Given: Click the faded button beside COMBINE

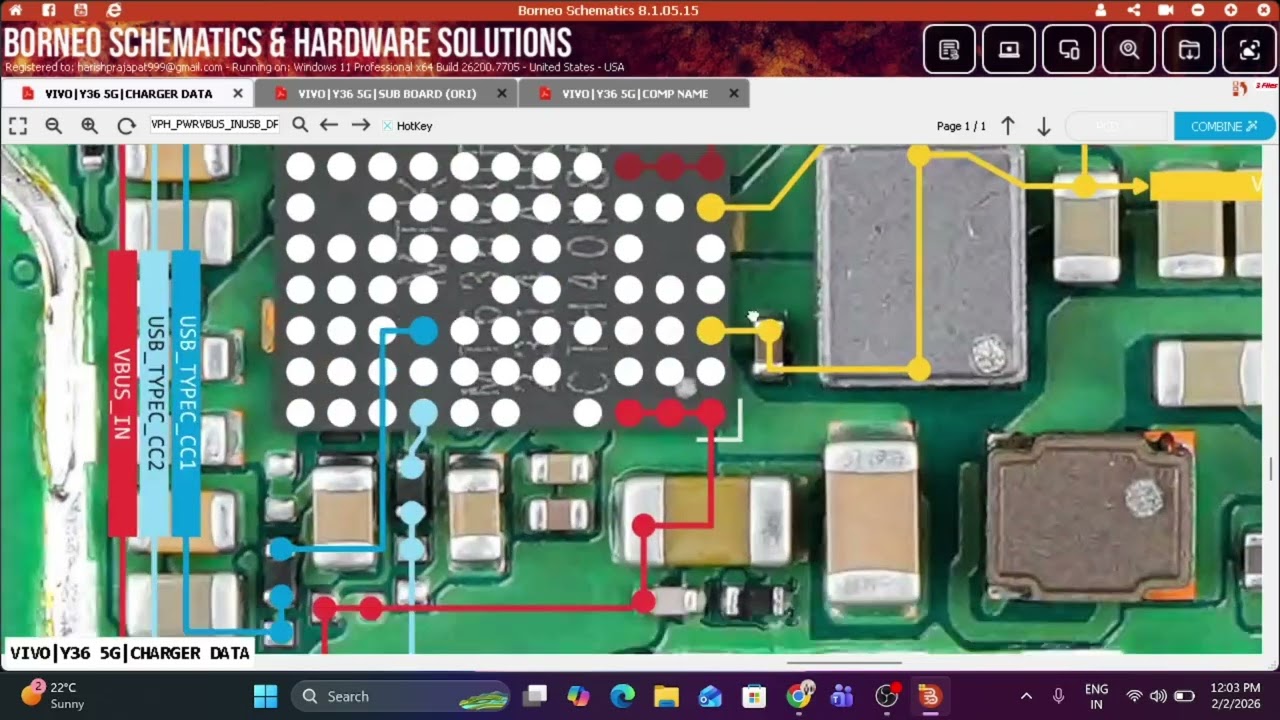Looking at the screenshot, I should click(1117, 126).
